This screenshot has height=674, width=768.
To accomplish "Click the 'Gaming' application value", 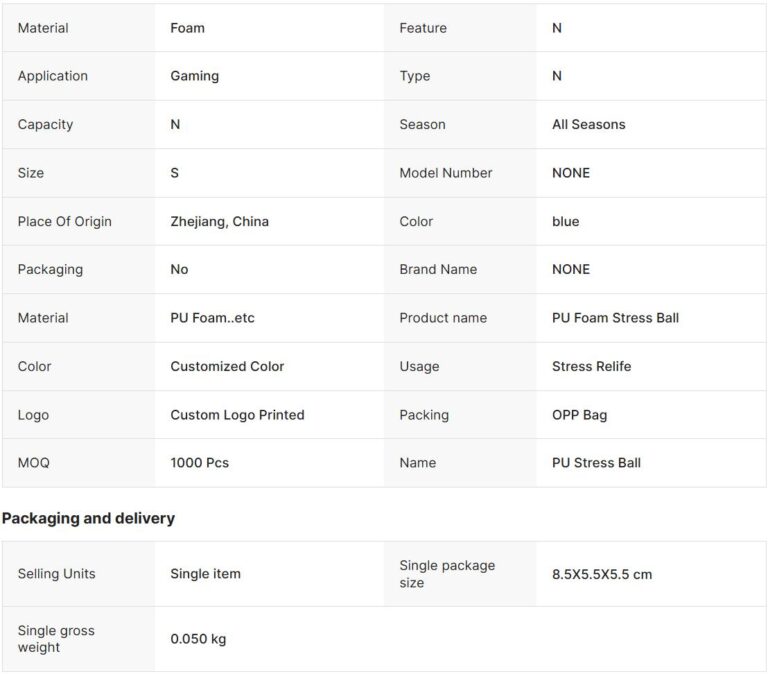I will [194, 76].
